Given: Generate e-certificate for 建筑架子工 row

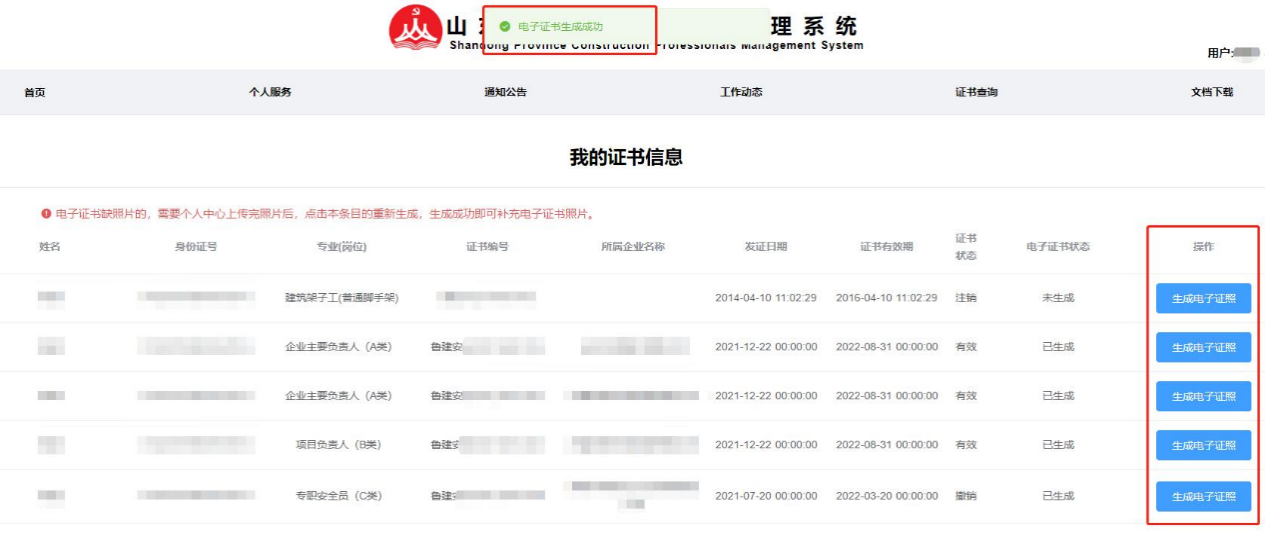Looking at the screenshot, I should click(x=1203, y=298).
